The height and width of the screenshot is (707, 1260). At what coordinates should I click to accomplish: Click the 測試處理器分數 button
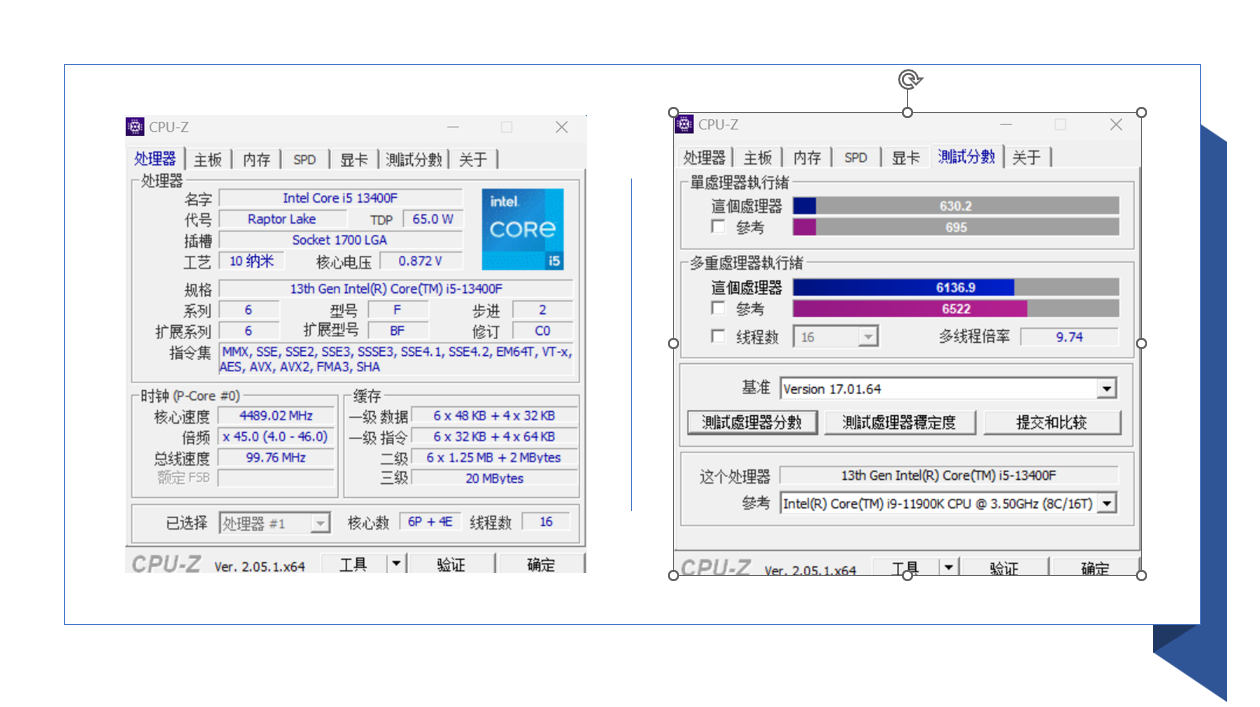[752, 422]
